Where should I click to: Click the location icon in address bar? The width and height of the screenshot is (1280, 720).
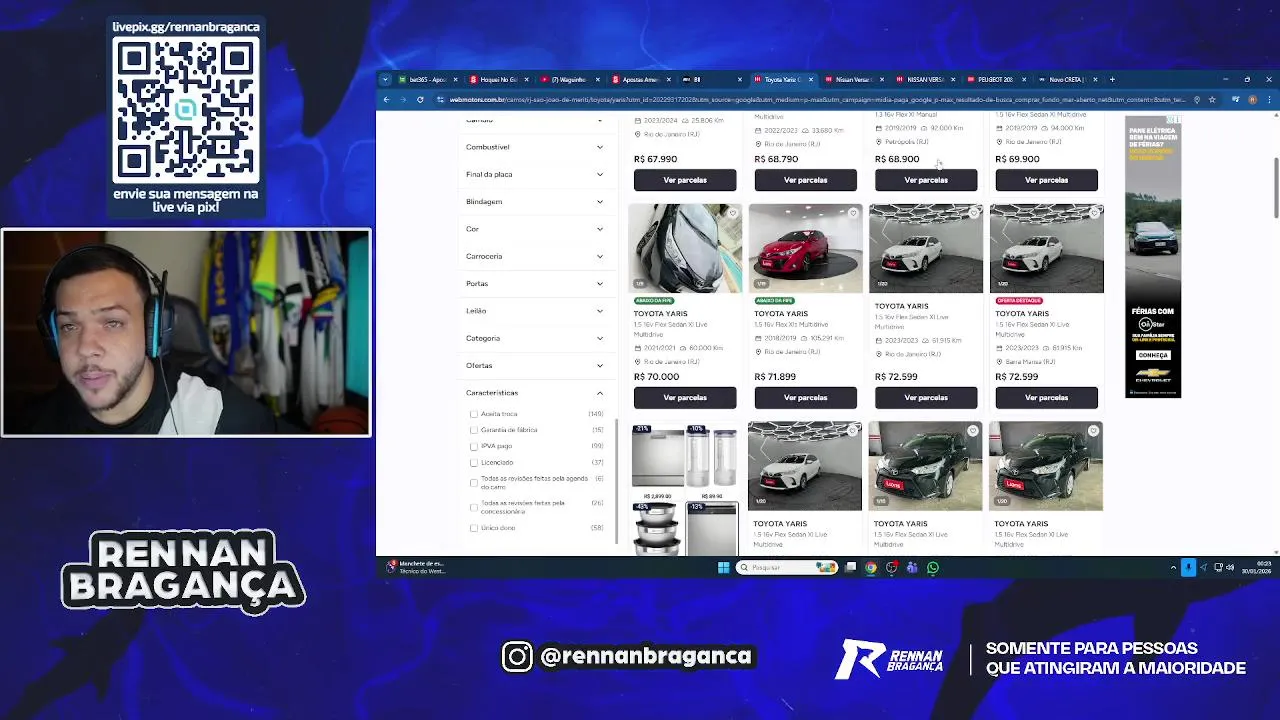[1197, 99]
